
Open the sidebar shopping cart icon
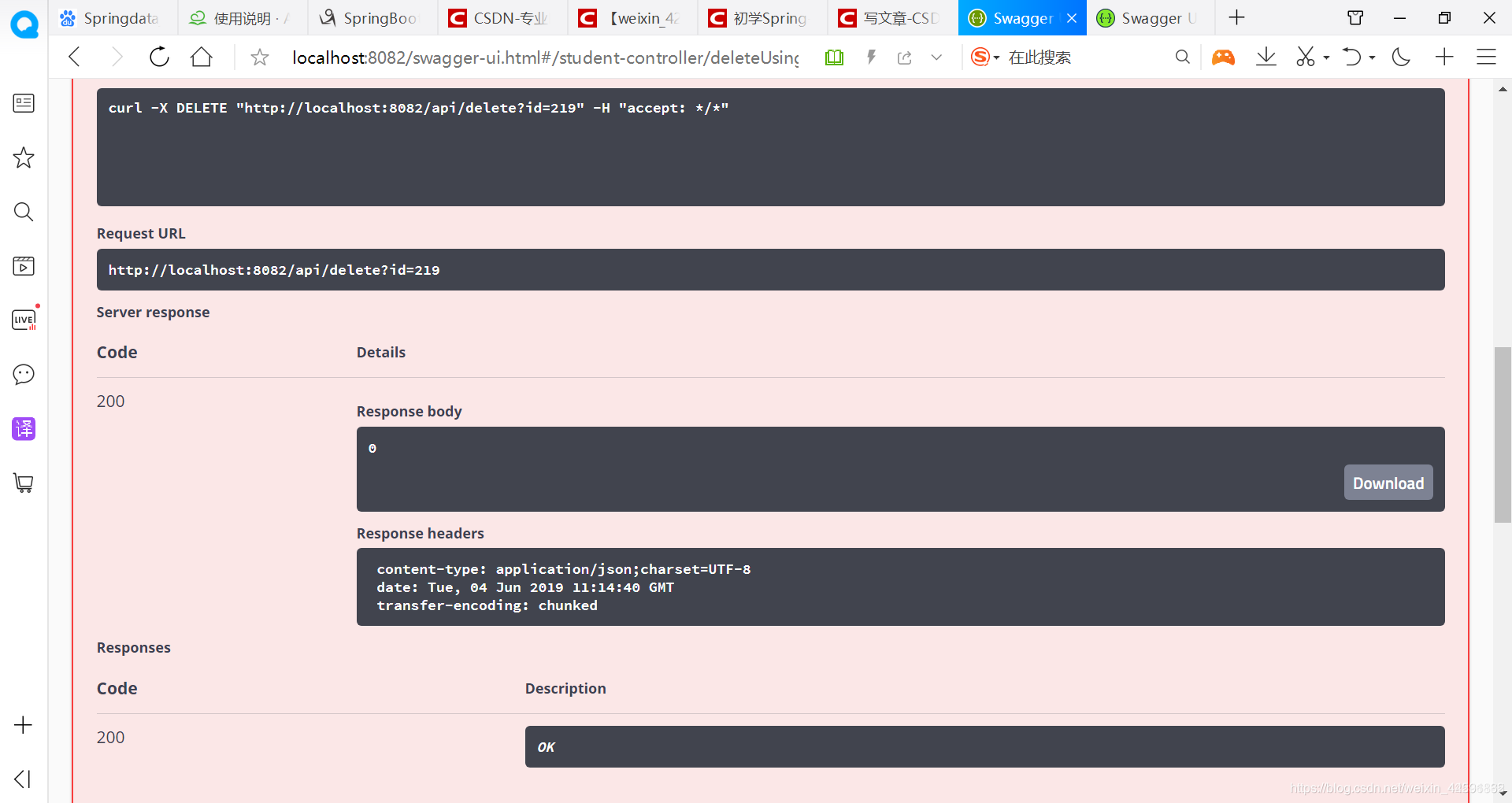[24, 483]
